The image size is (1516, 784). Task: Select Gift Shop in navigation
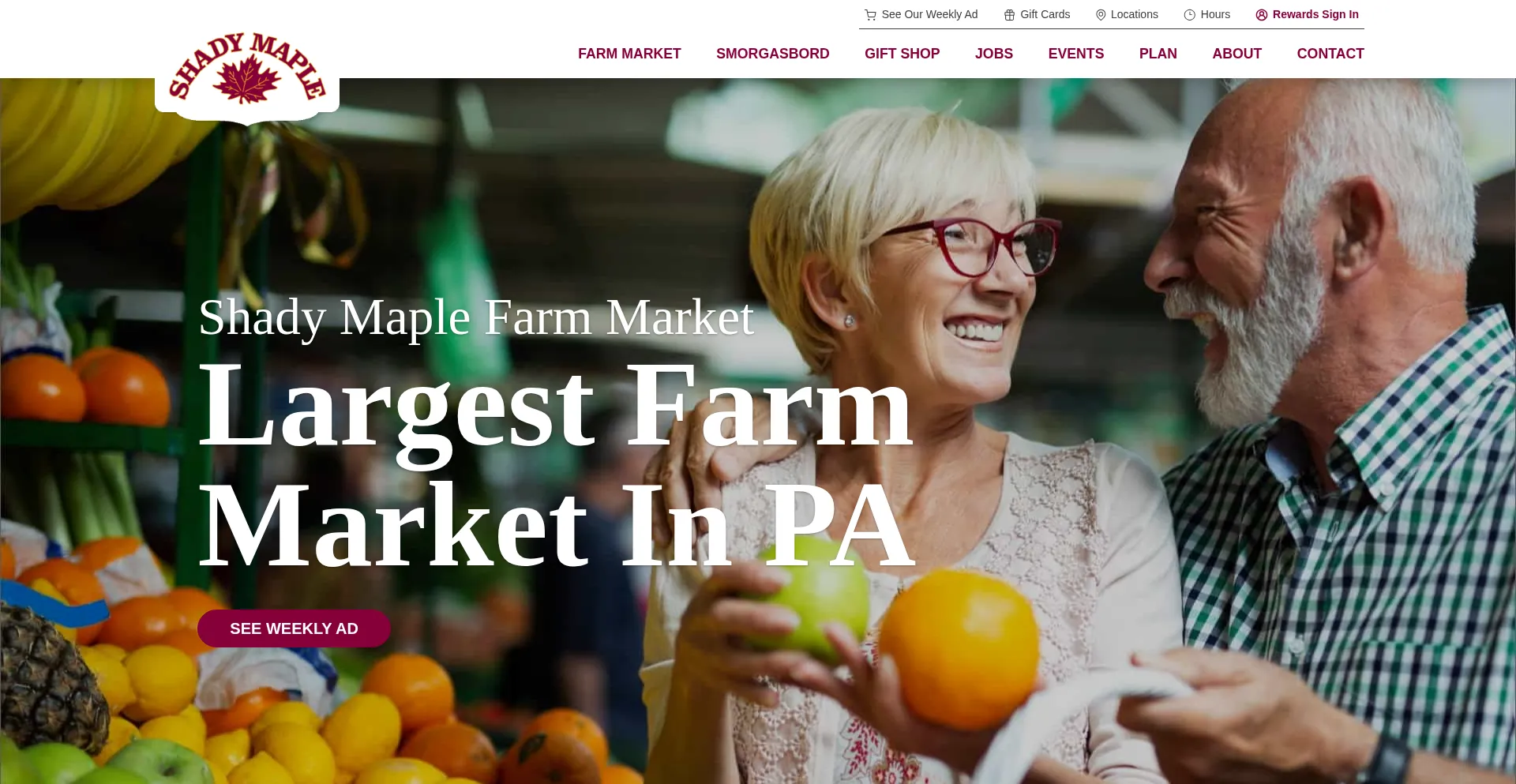click(902, 54)
